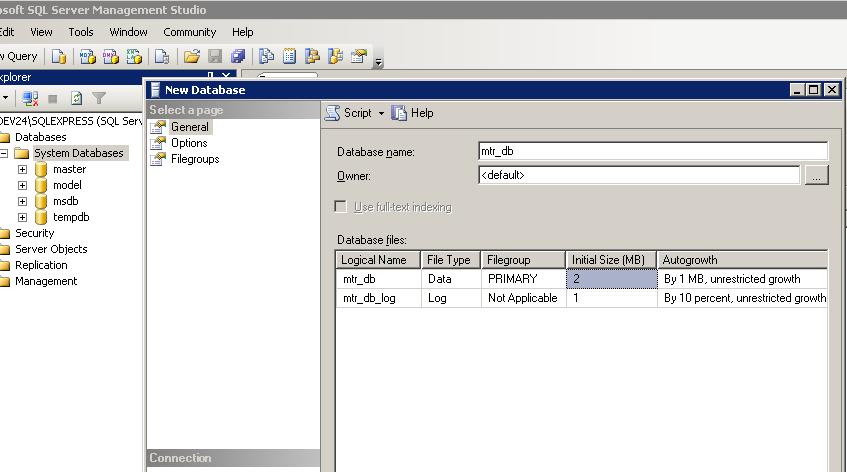Click 'By 10 percent, unrestricted growth' cell

pyautogui.click(x=742, y=298)
